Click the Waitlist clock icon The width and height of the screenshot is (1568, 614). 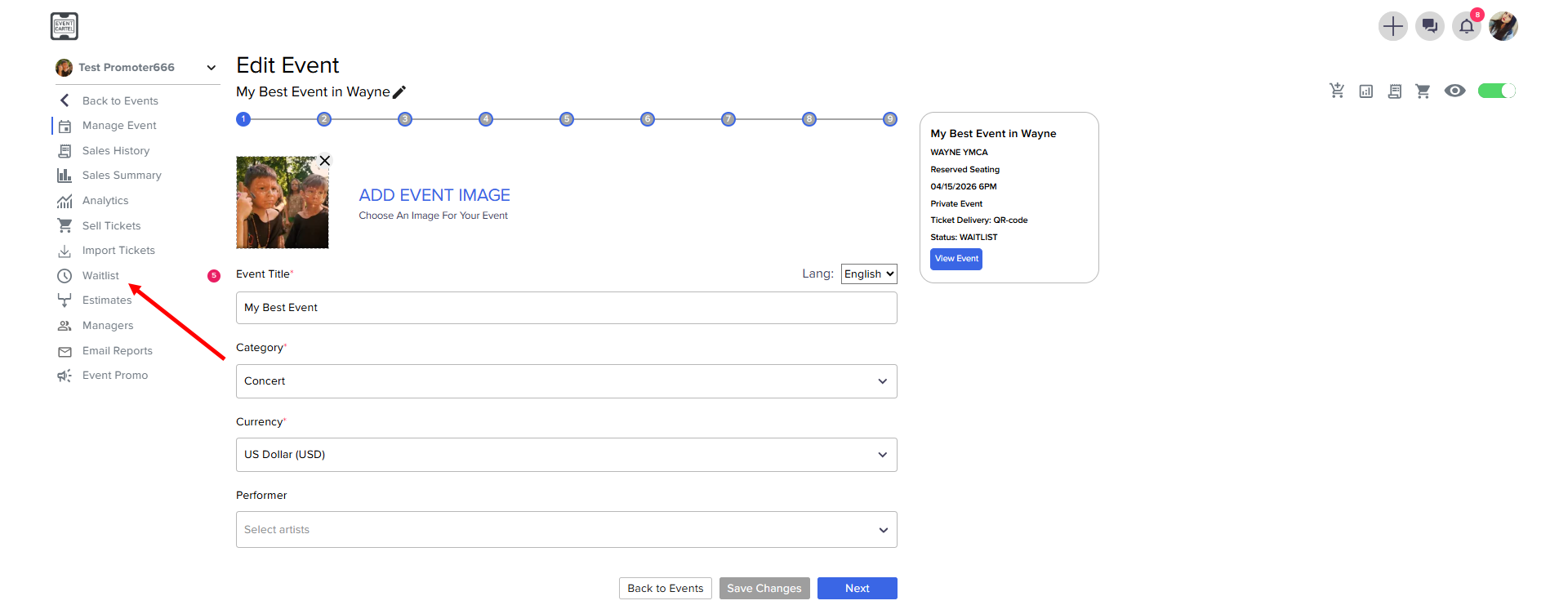pyautogui.click(x=65, y=276)
